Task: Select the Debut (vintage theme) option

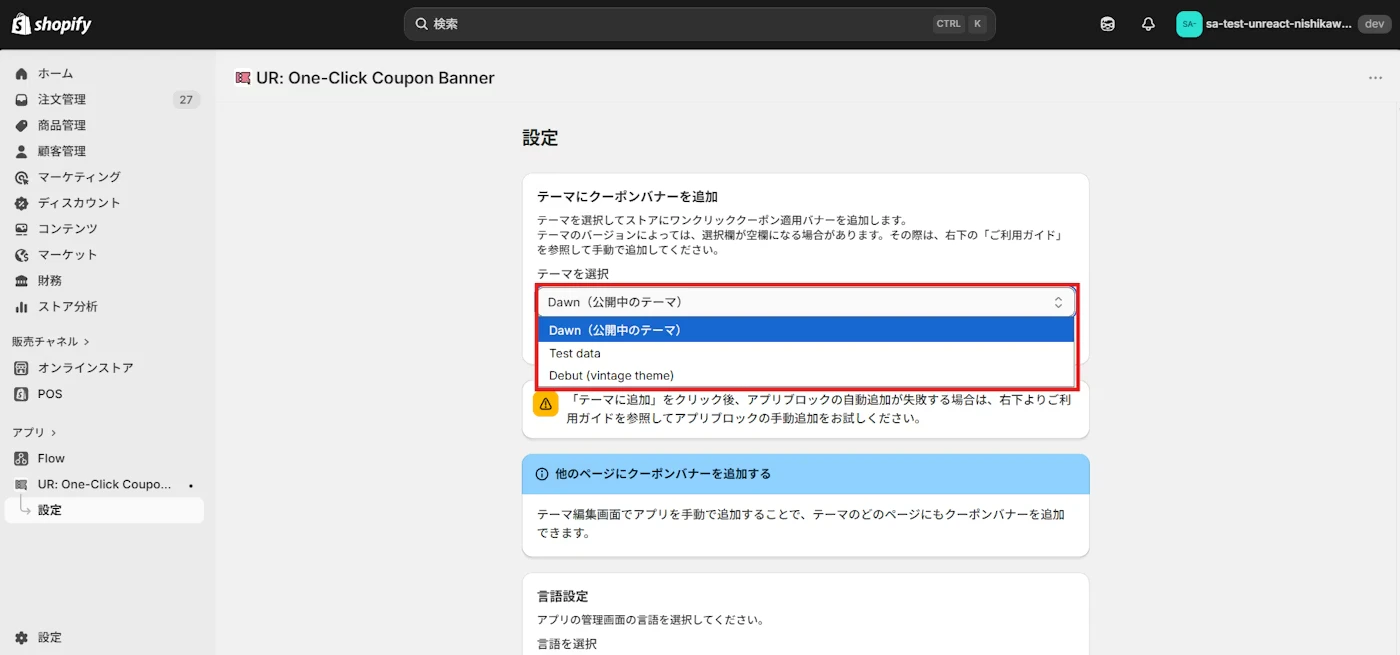Action: (x=806, y=376)
